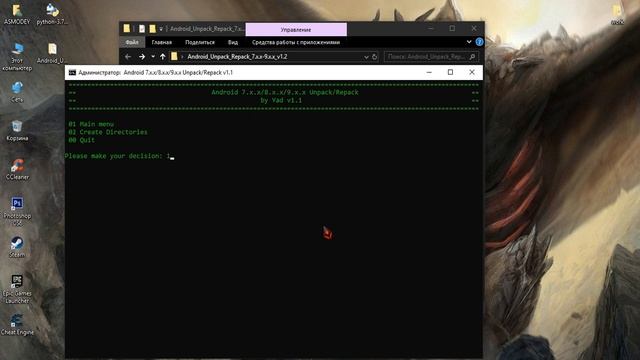Viewport: 640px width, 360px height.
Task: Switch to the 'Вид' ribbon tab
Action: pos(233,42)
